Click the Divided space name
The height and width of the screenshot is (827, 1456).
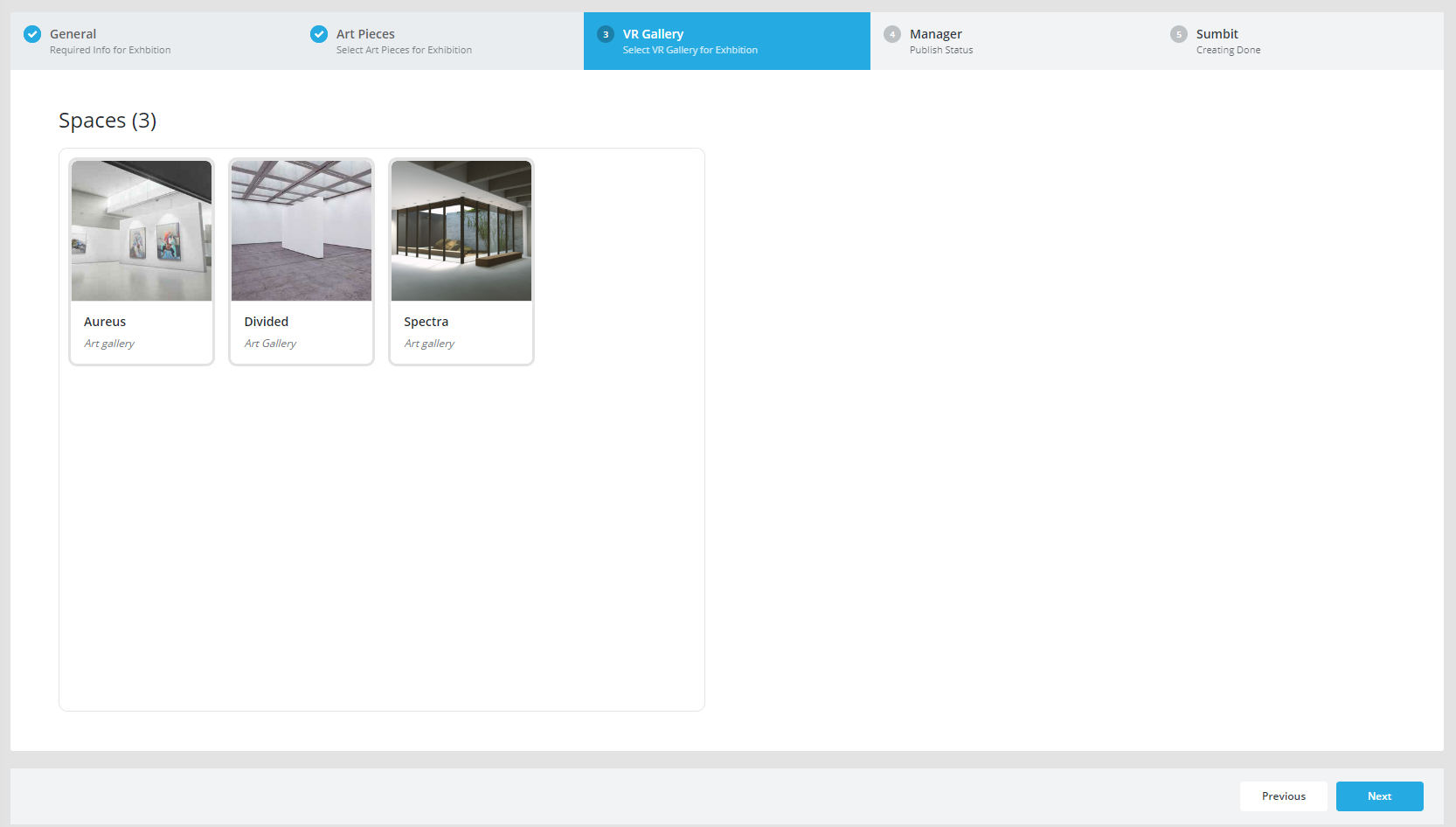(267, 322)
